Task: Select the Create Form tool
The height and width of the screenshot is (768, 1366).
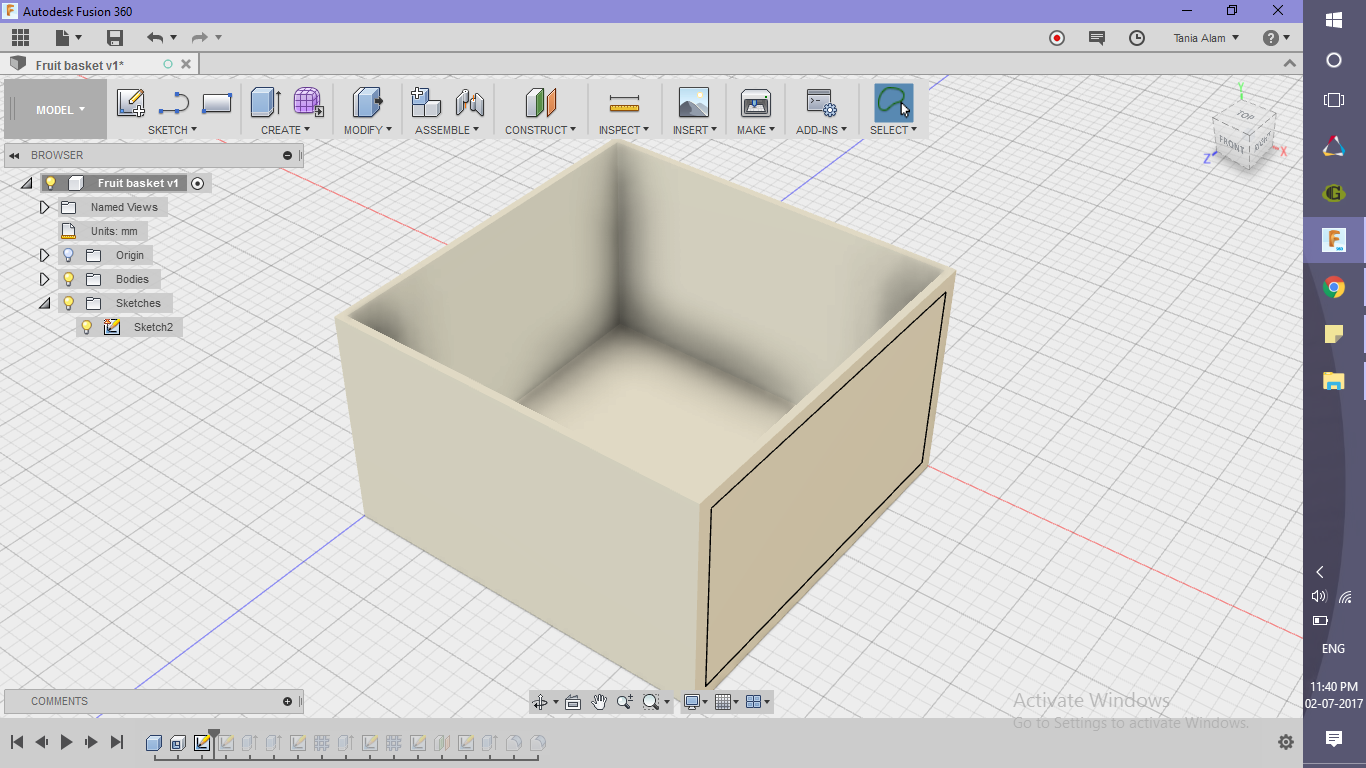Action: (308, 103)
